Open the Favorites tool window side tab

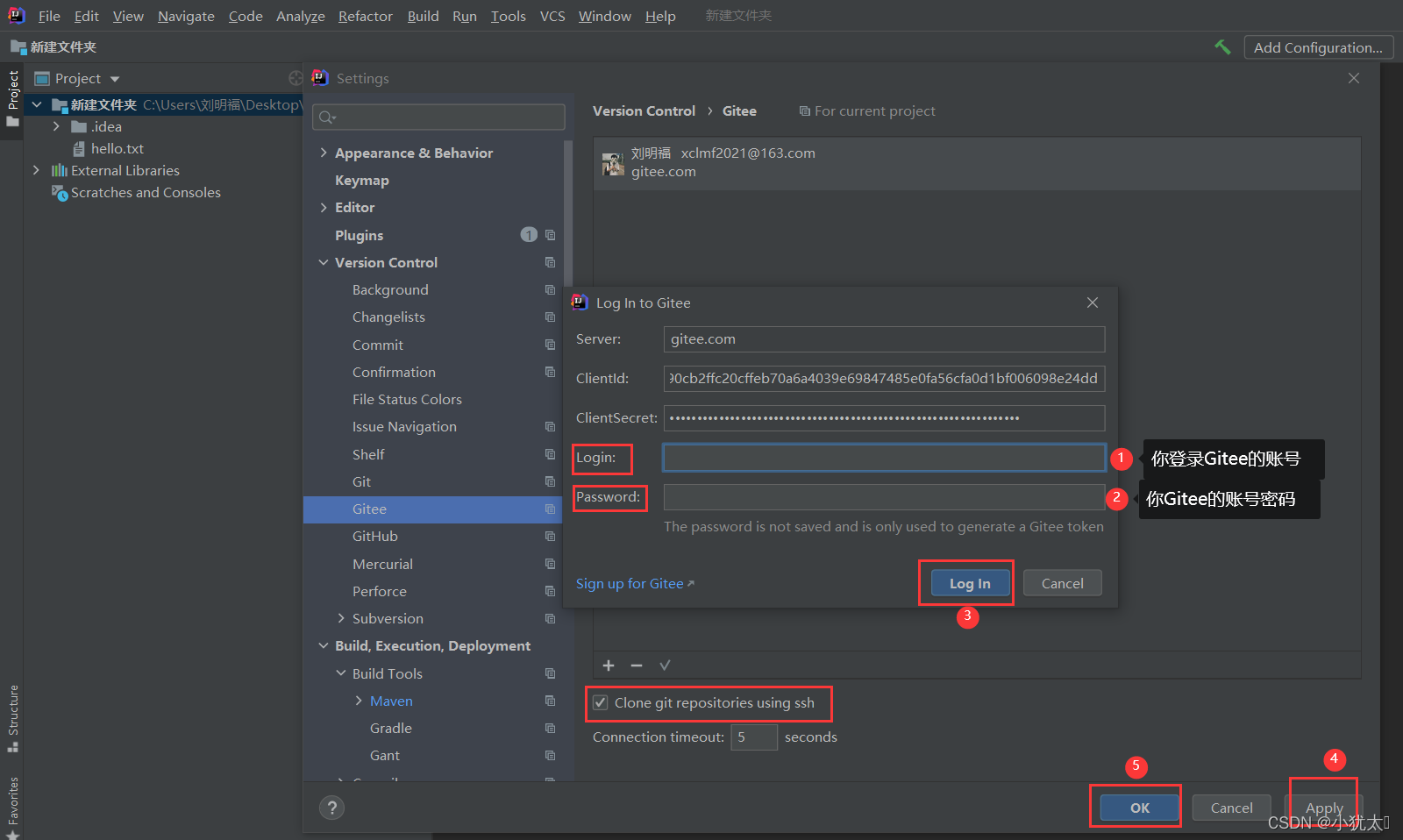[12, 807]
